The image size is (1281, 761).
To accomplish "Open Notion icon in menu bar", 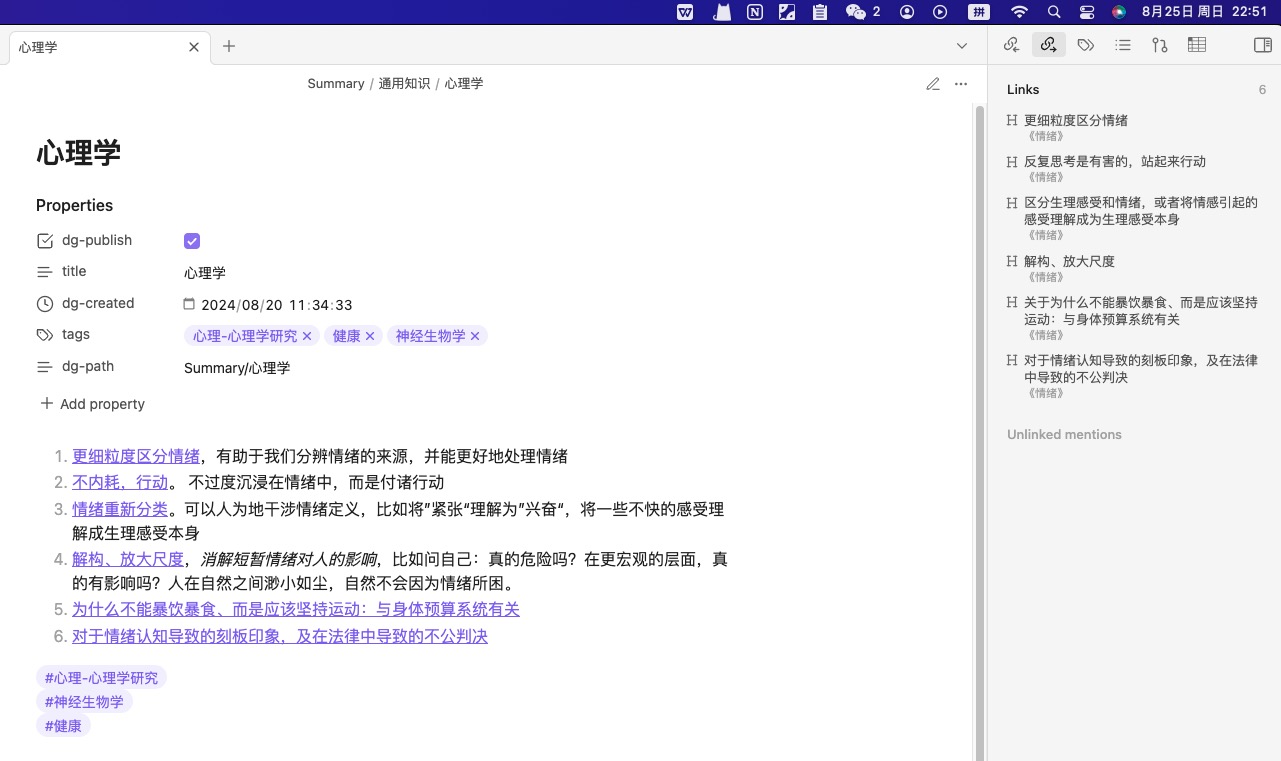I will [x=755, y=12].
